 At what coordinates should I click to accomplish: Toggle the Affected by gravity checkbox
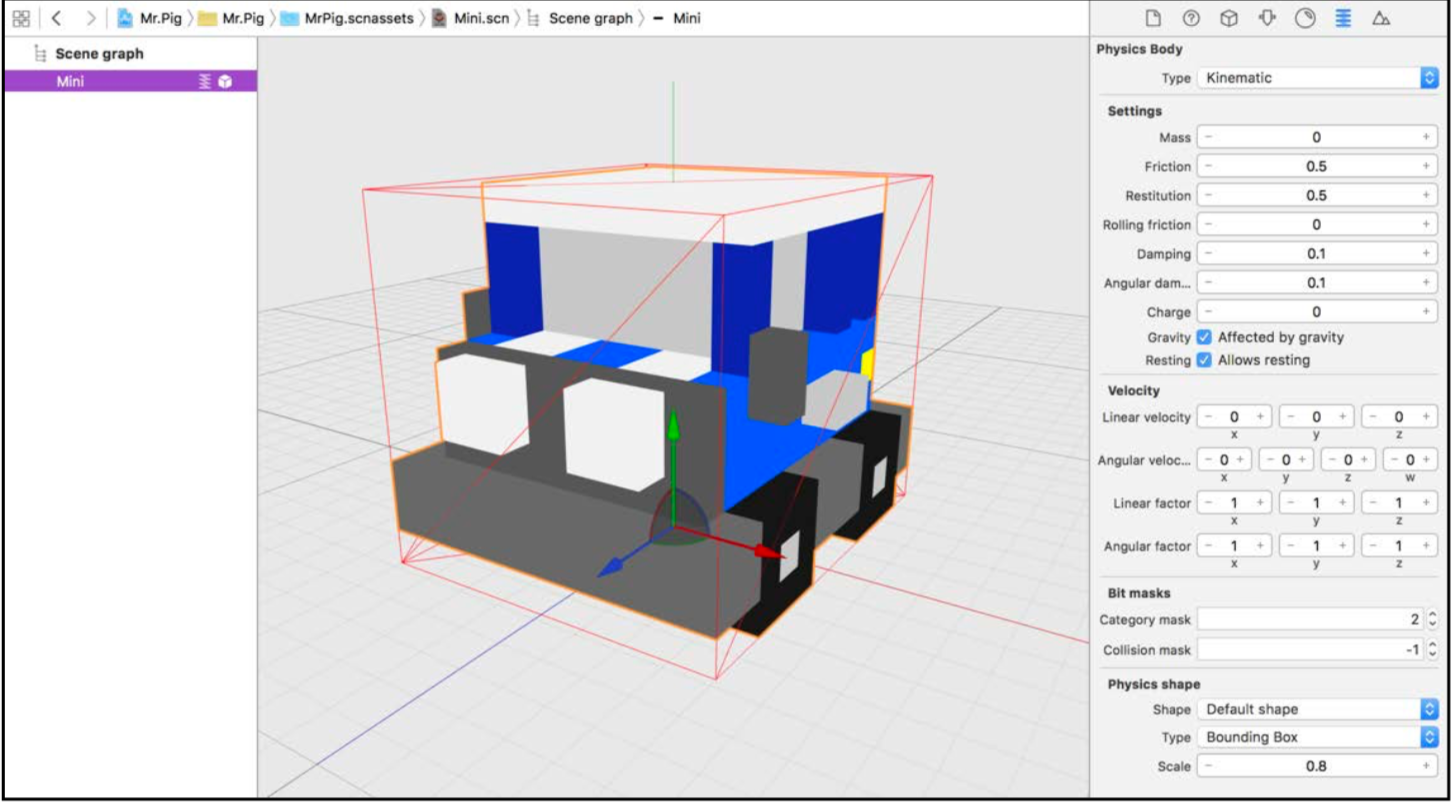click(x=1204, y=337)
